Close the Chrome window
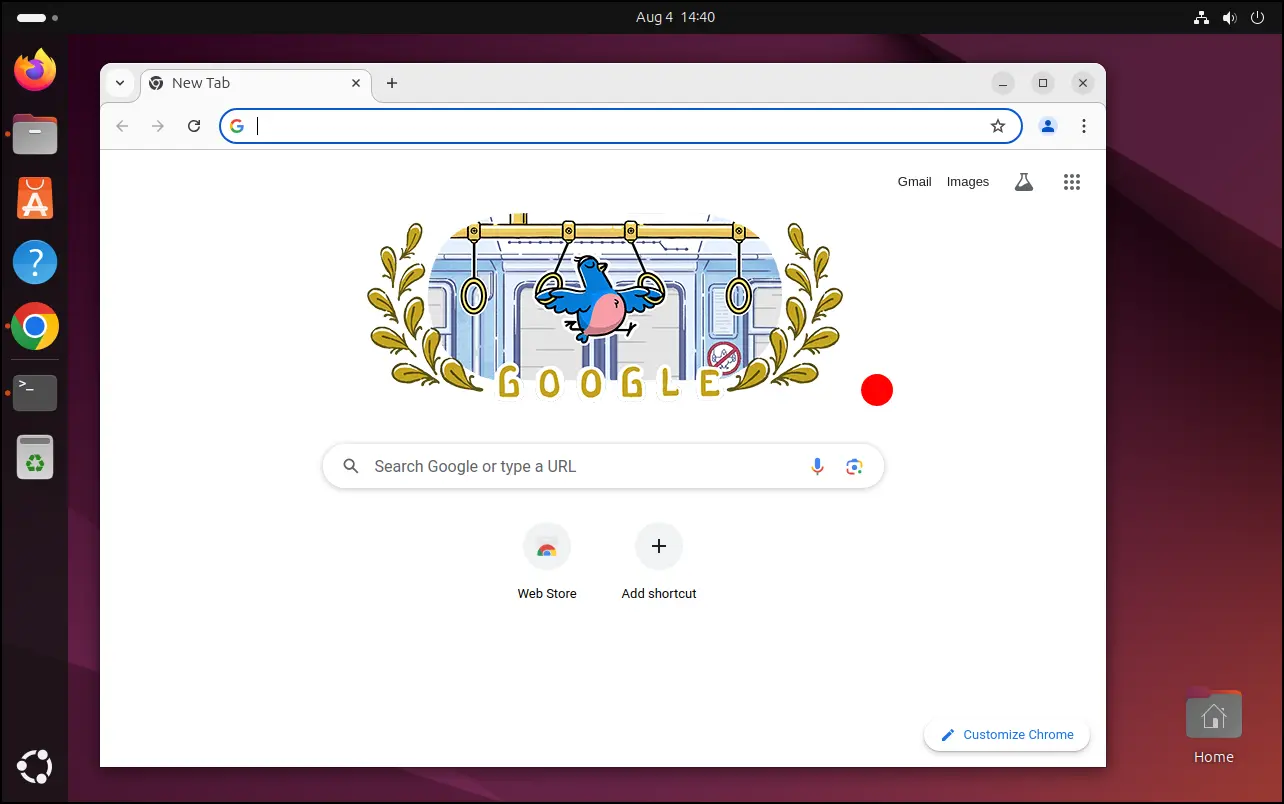The height and width of the screenshot is (804, 1284). pyautogui.click(x=1083, y=83)
